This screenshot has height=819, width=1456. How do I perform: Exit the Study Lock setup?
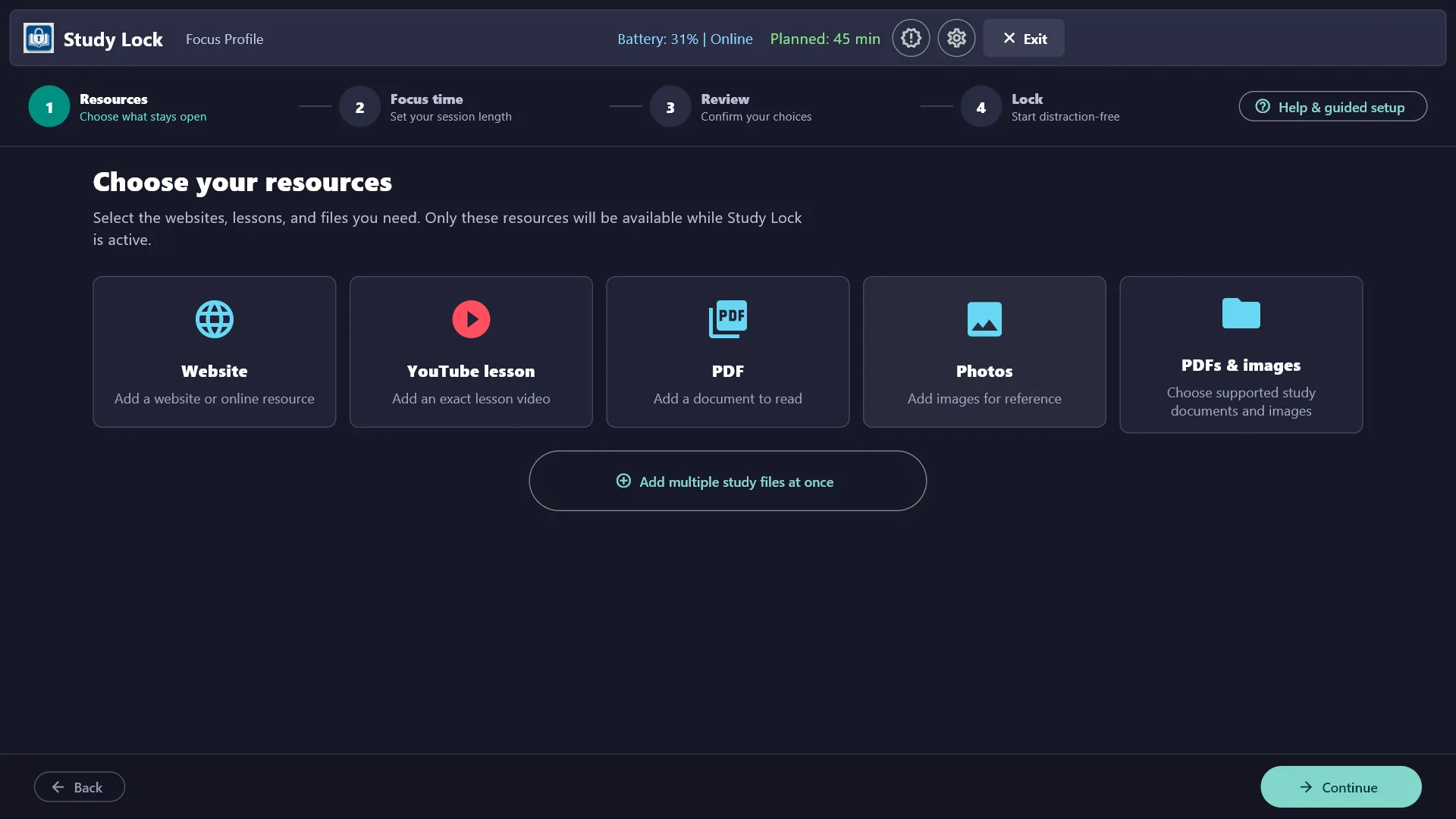1024,38
